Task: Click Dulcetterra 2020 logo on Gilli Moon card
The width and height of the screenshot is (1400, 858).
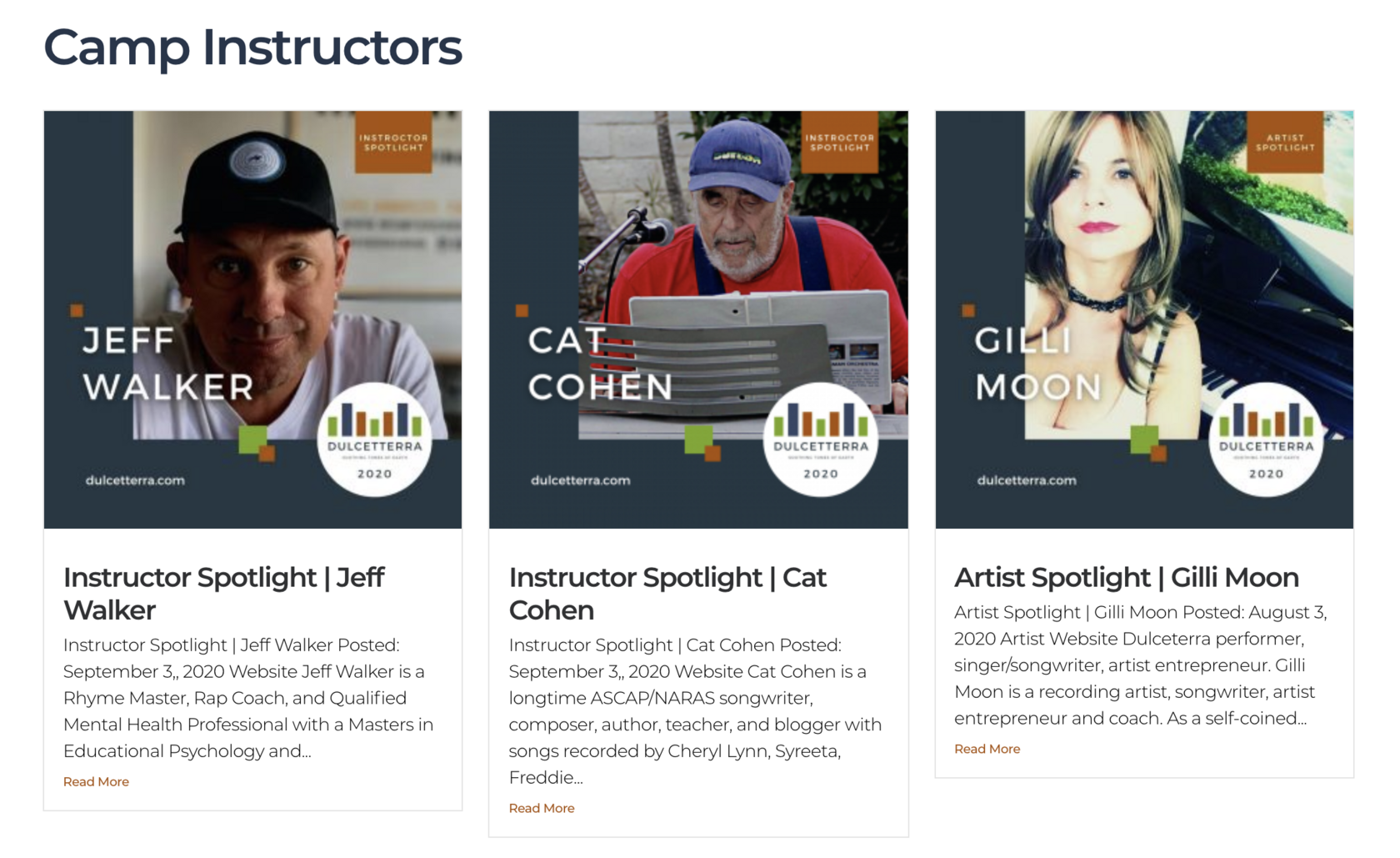Action: click(1266, 439)
